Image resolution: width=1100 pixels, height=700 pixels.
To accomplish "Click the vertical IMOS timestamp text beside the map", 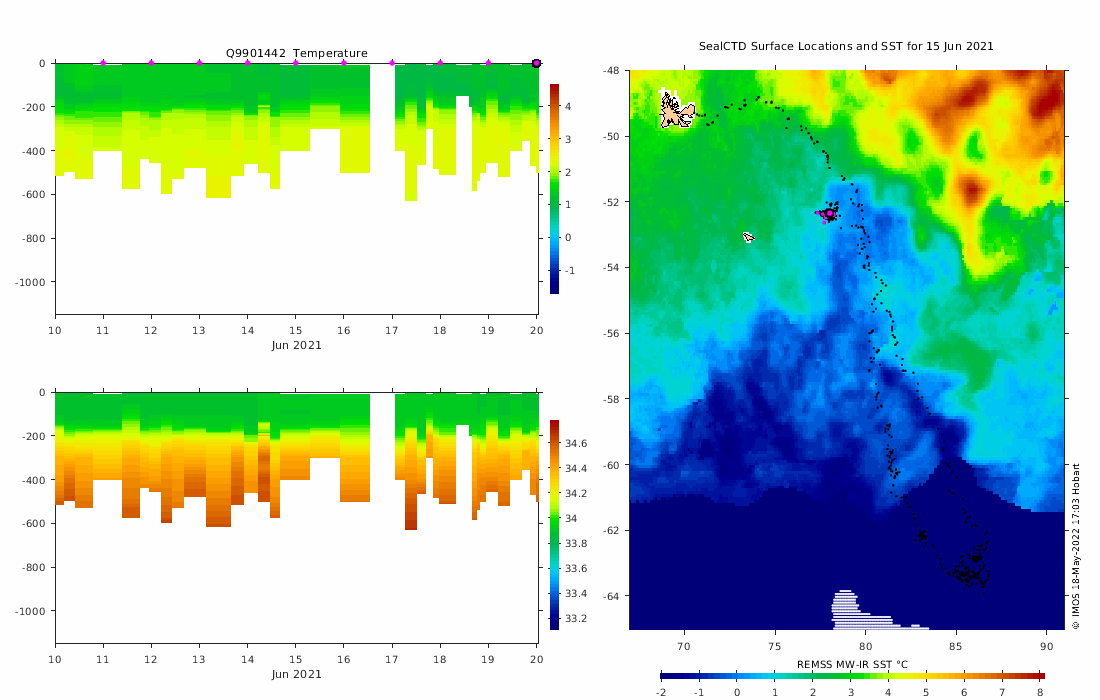I will point(1075,546).
